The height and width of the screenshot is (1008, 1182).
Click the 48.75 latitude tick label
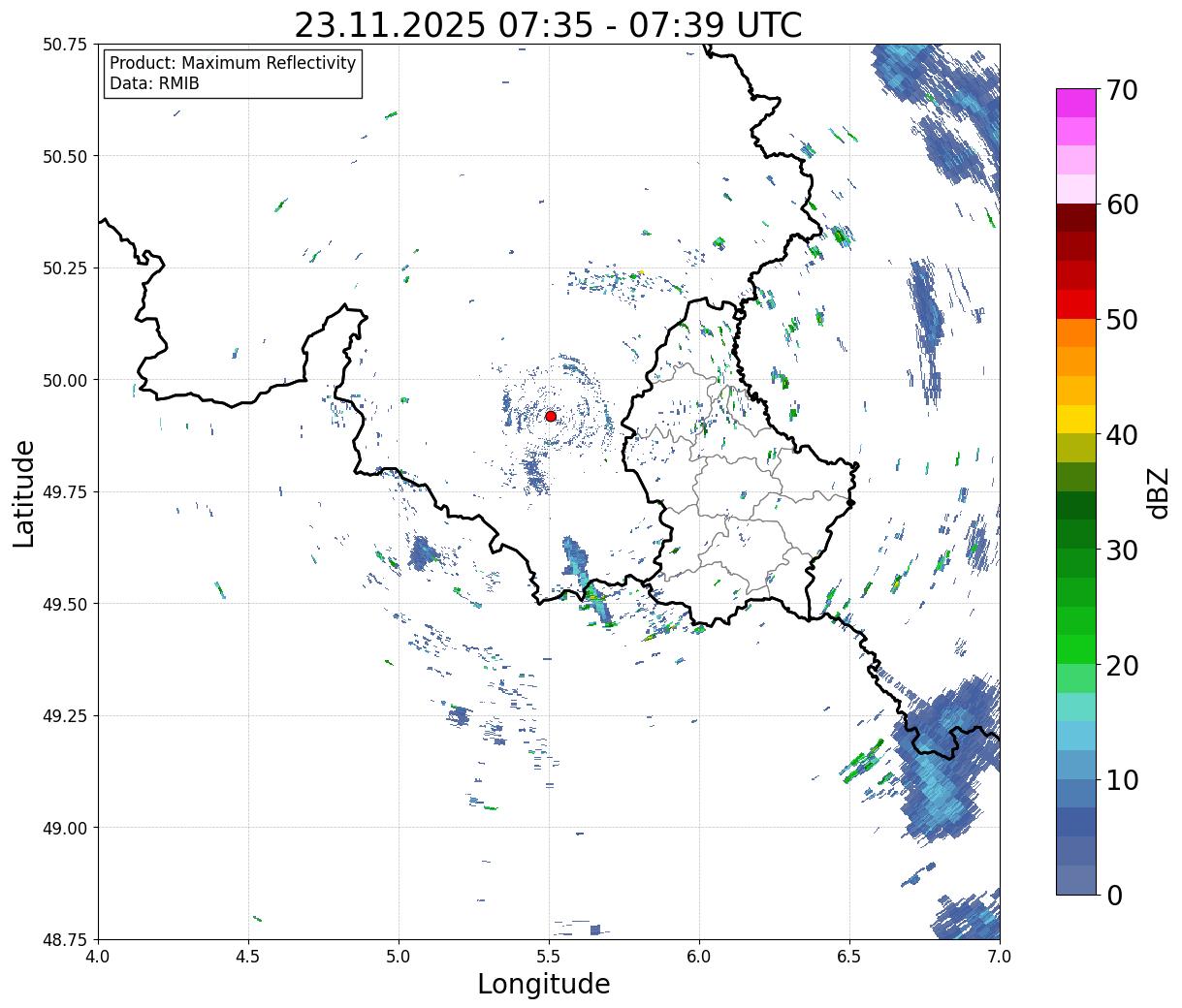point(65,940)
